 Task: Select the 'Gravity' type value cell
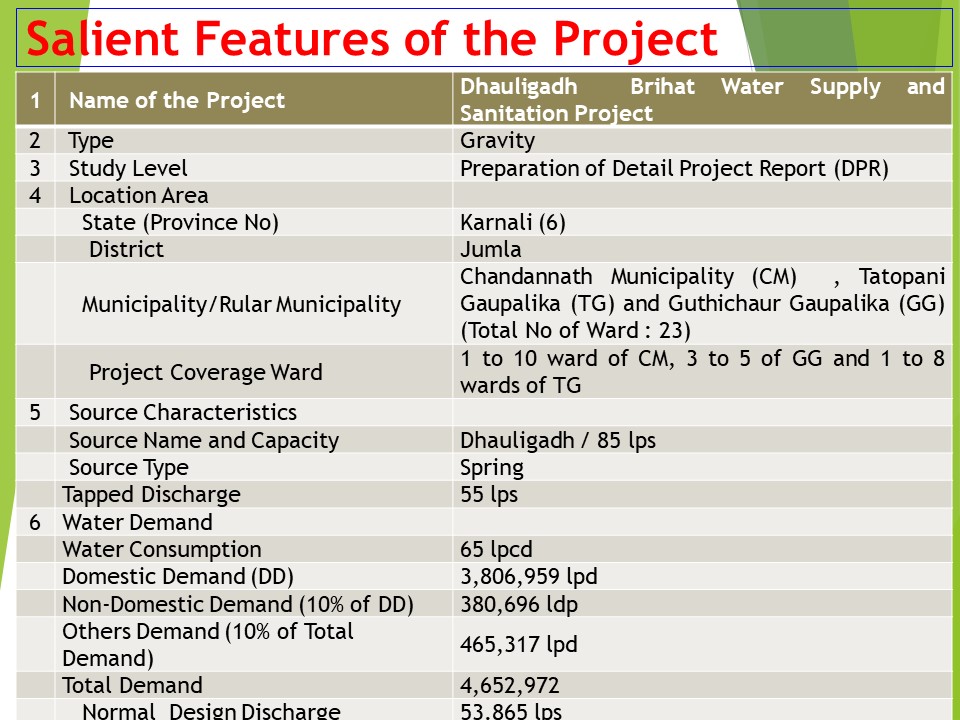[x=497, y=141]
